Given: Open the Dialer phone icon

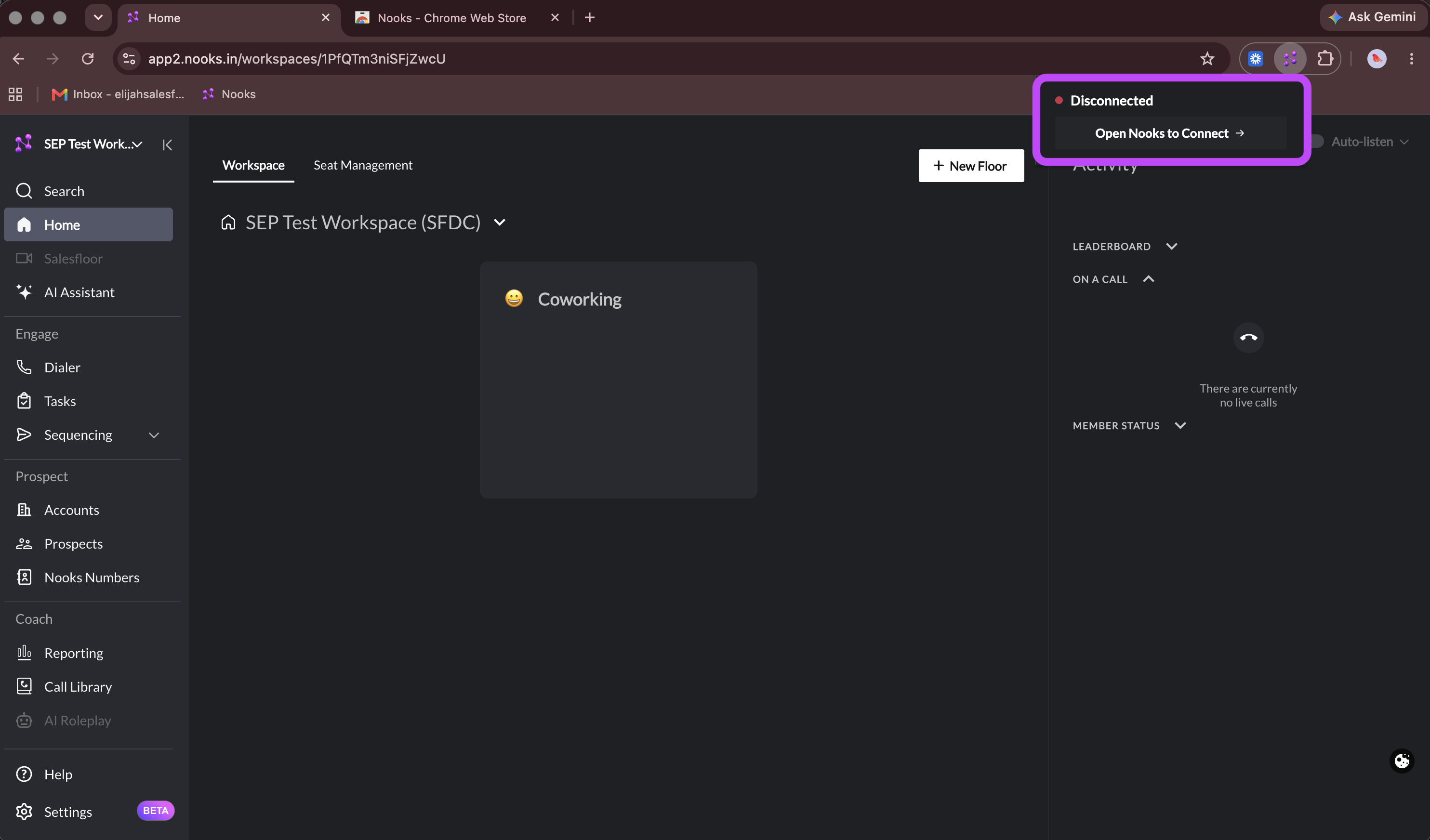Looking at the screenshot, I should point(24,367).
